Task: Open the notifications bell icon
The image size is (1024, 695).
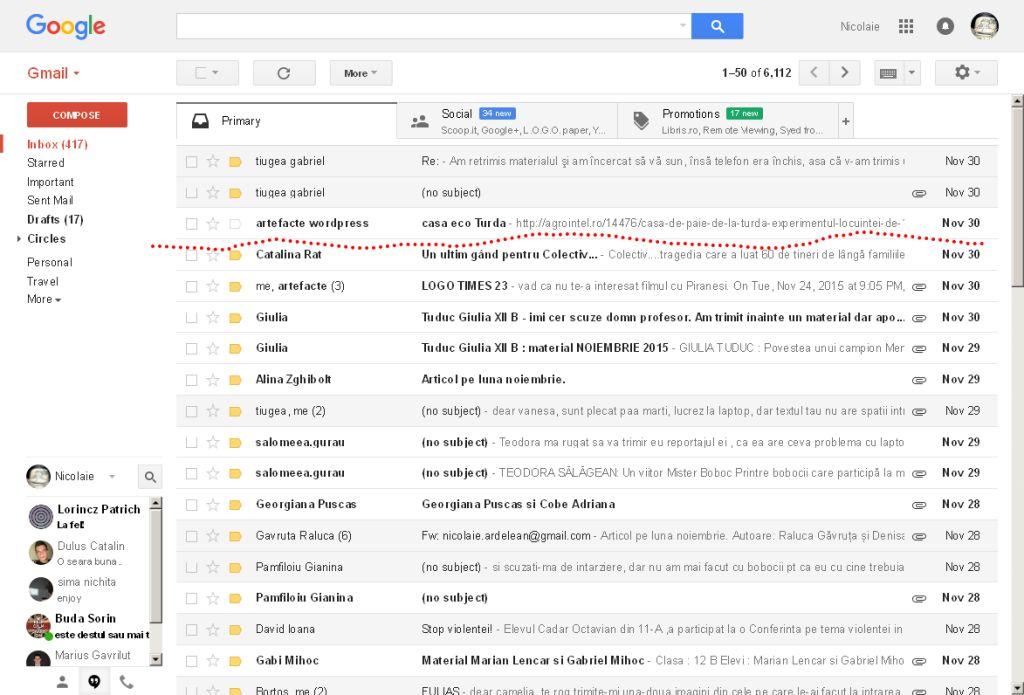Action: coord(945,27)
